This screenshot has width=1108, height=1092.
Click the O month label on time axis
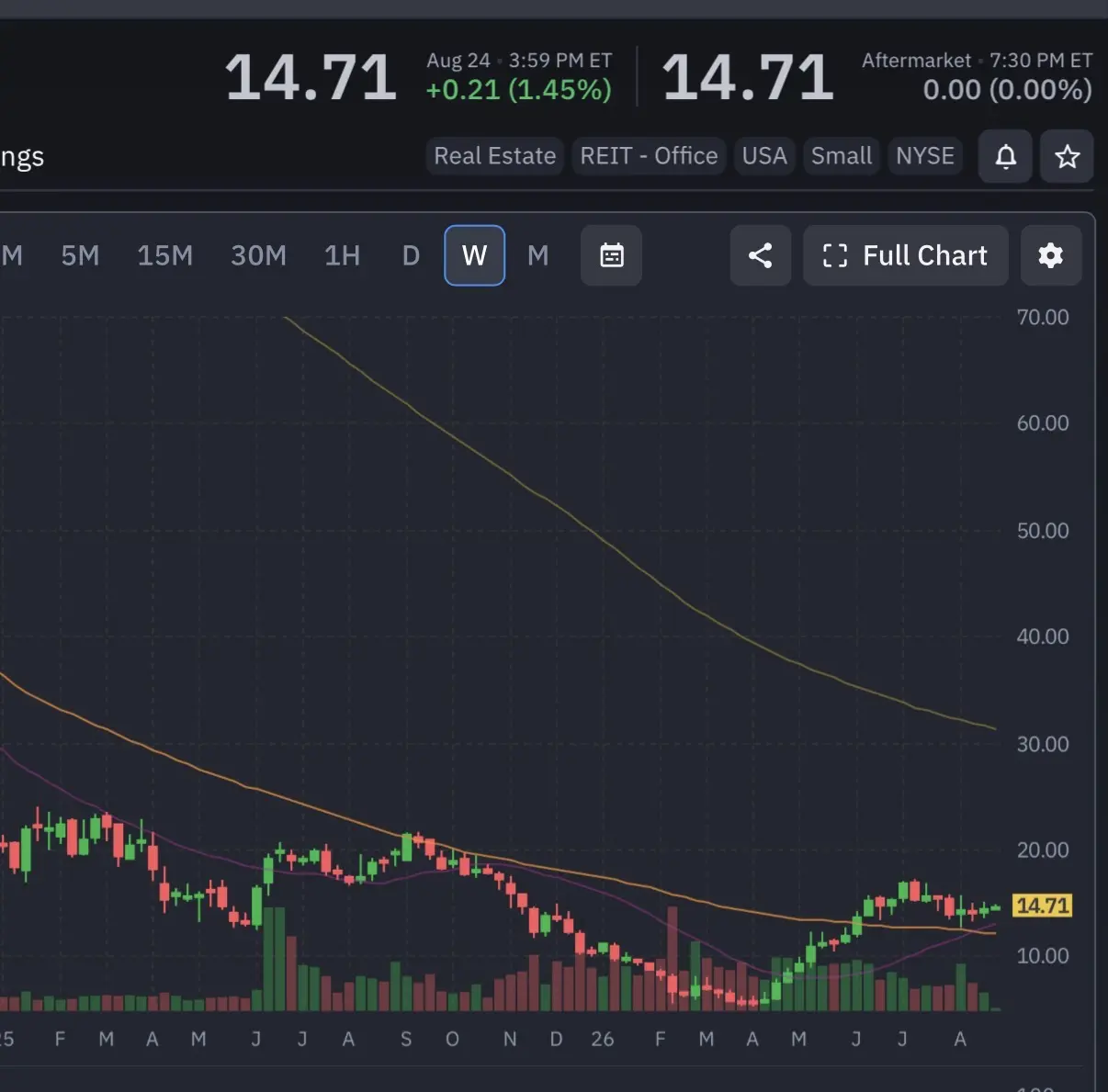452,1039
